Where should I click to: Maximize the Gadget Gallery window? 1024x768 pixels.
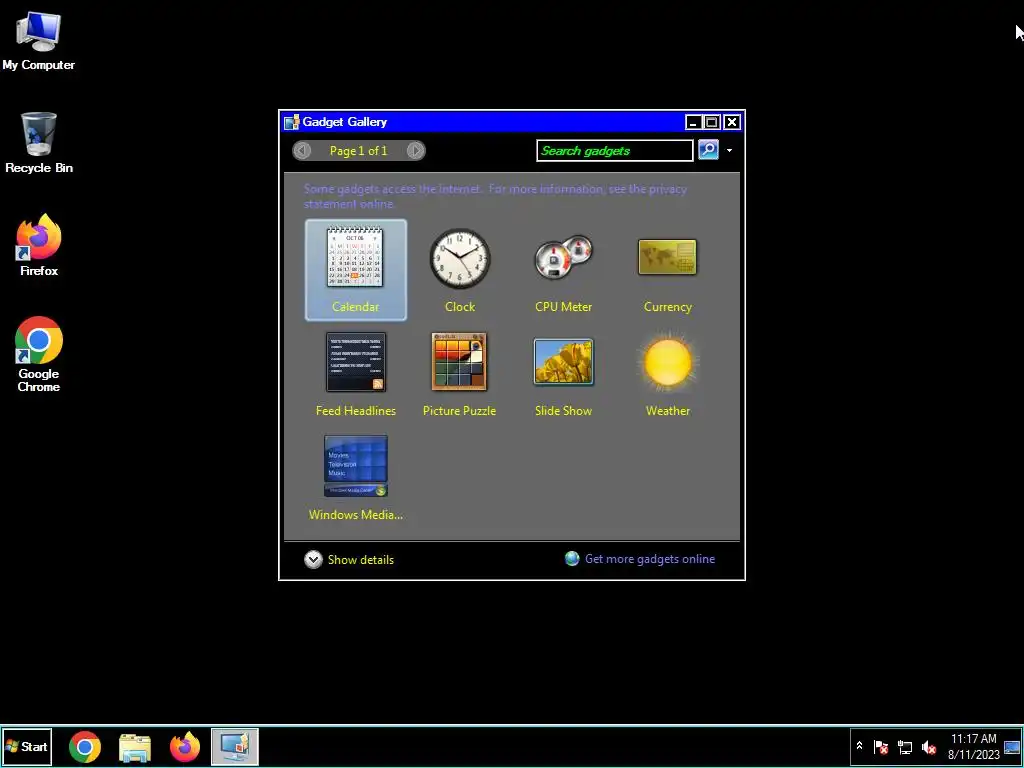tap(712, 122)
